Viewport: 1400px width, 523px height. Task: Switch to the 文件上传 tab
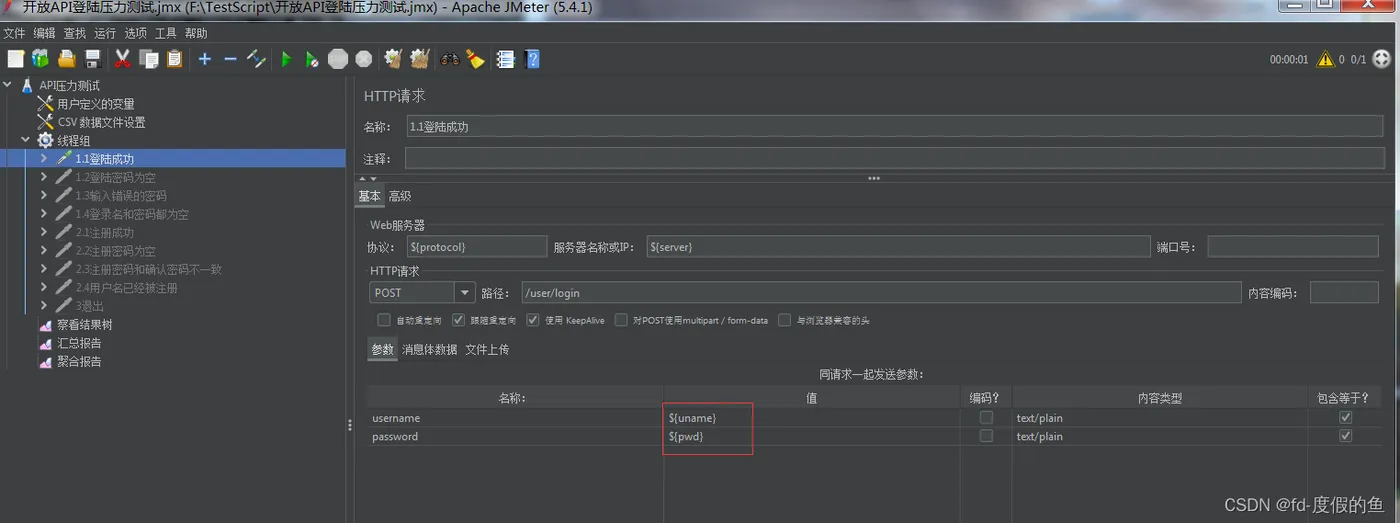(x=487, y=349)
